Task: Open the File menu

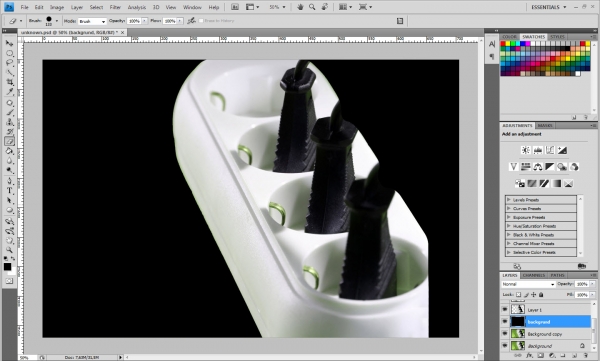Action: tap(24, 7)
